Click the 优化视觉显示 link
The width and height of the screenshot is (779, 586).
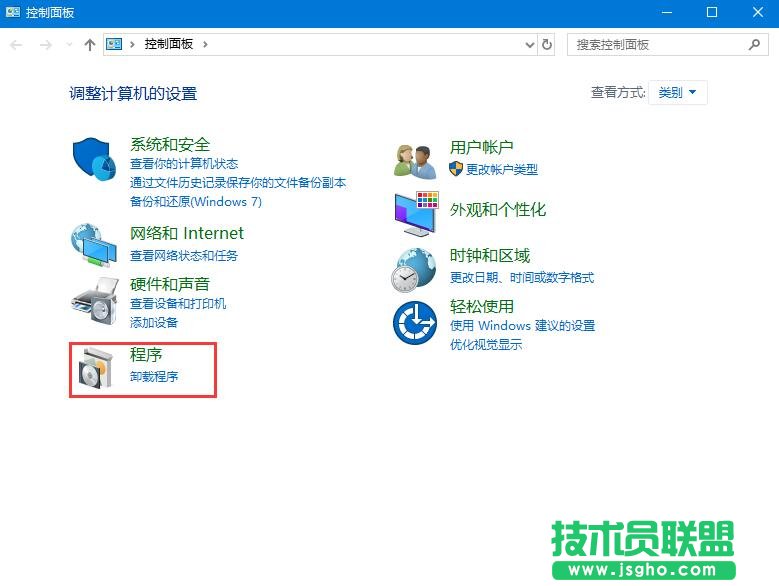[x=486, y=344]
